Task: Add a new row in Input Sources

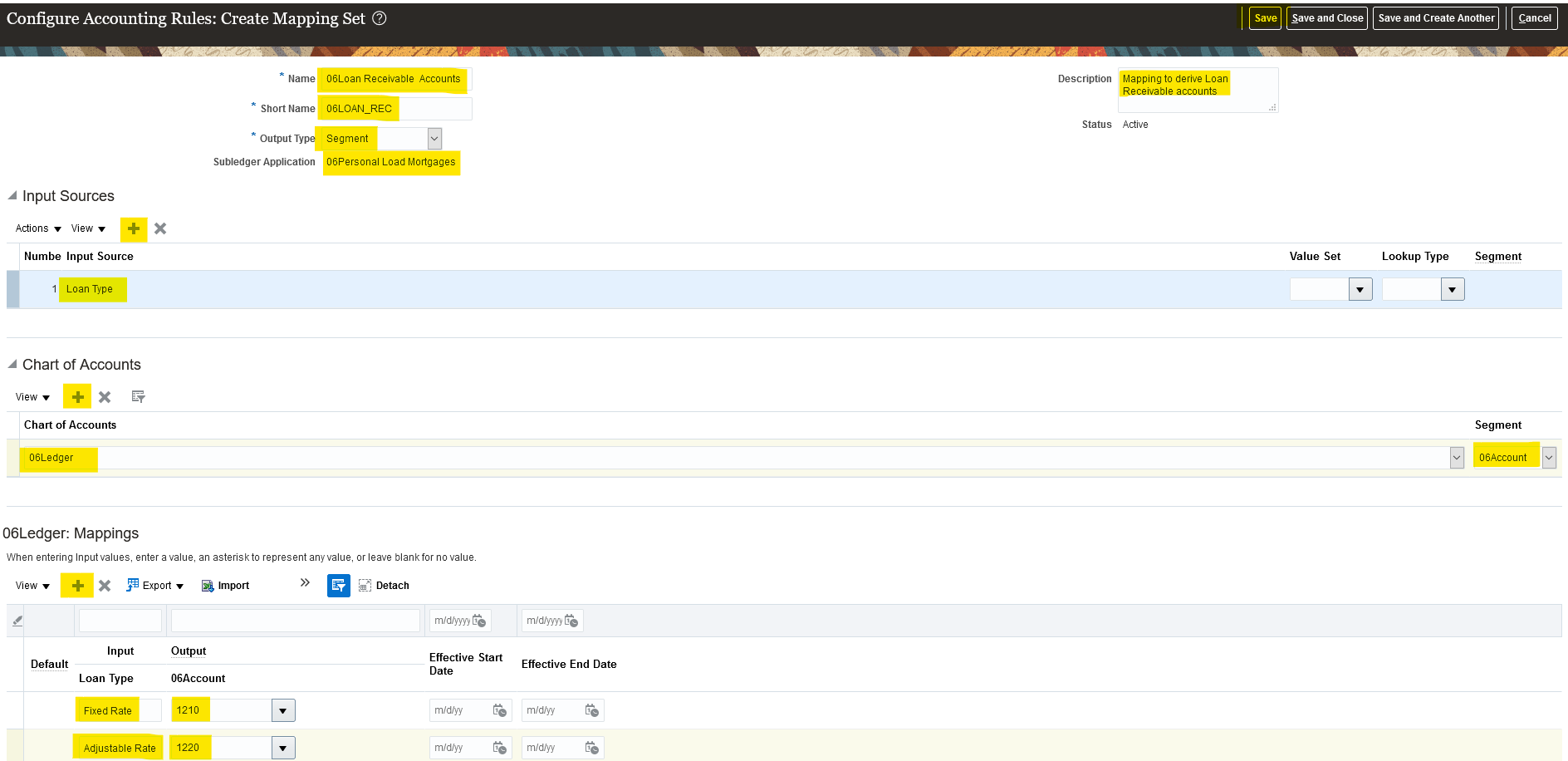Action: click(133, 228)
